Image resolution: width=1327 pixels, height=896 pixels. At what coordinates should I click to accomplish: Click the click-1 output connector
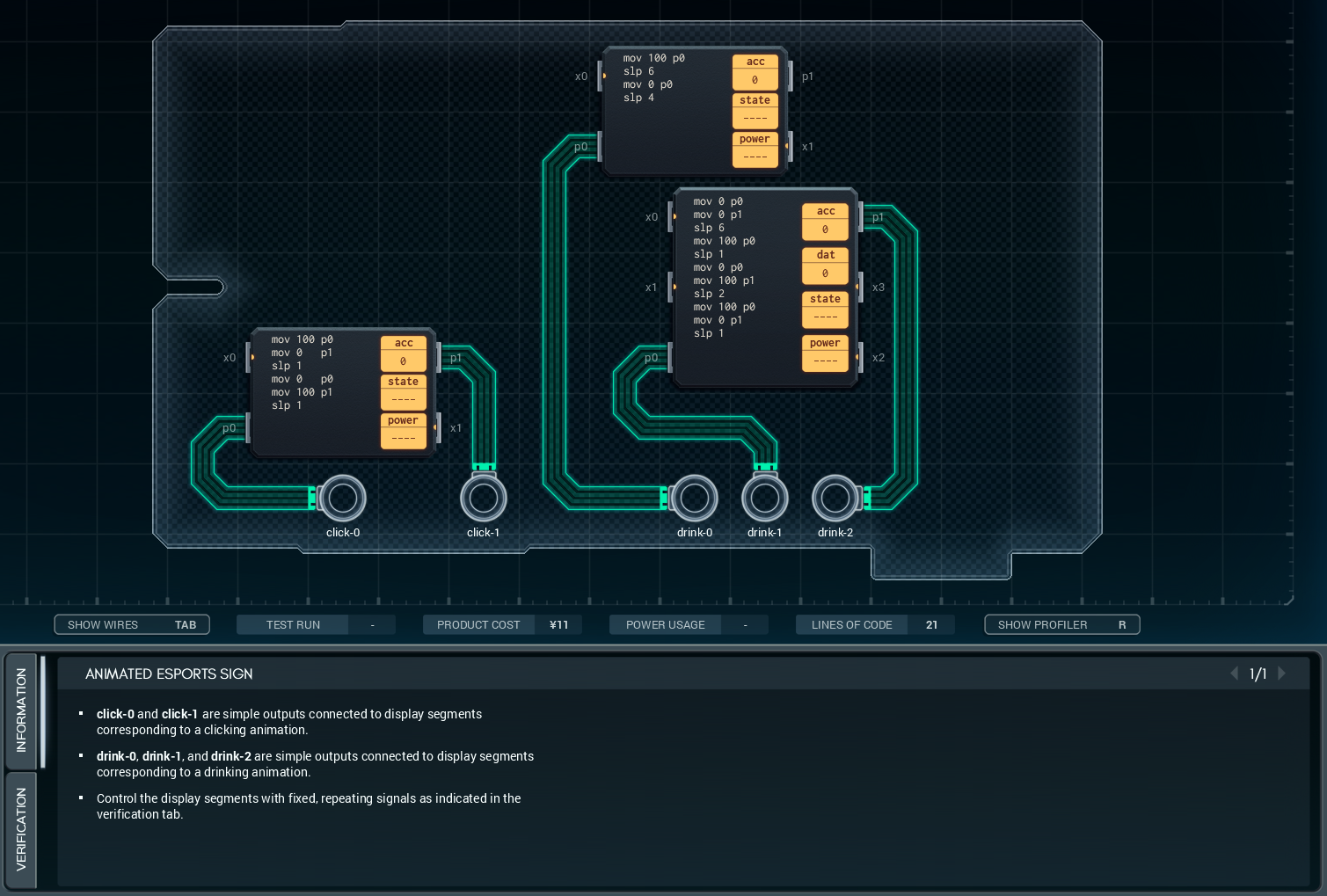click(x=483, y=499)
